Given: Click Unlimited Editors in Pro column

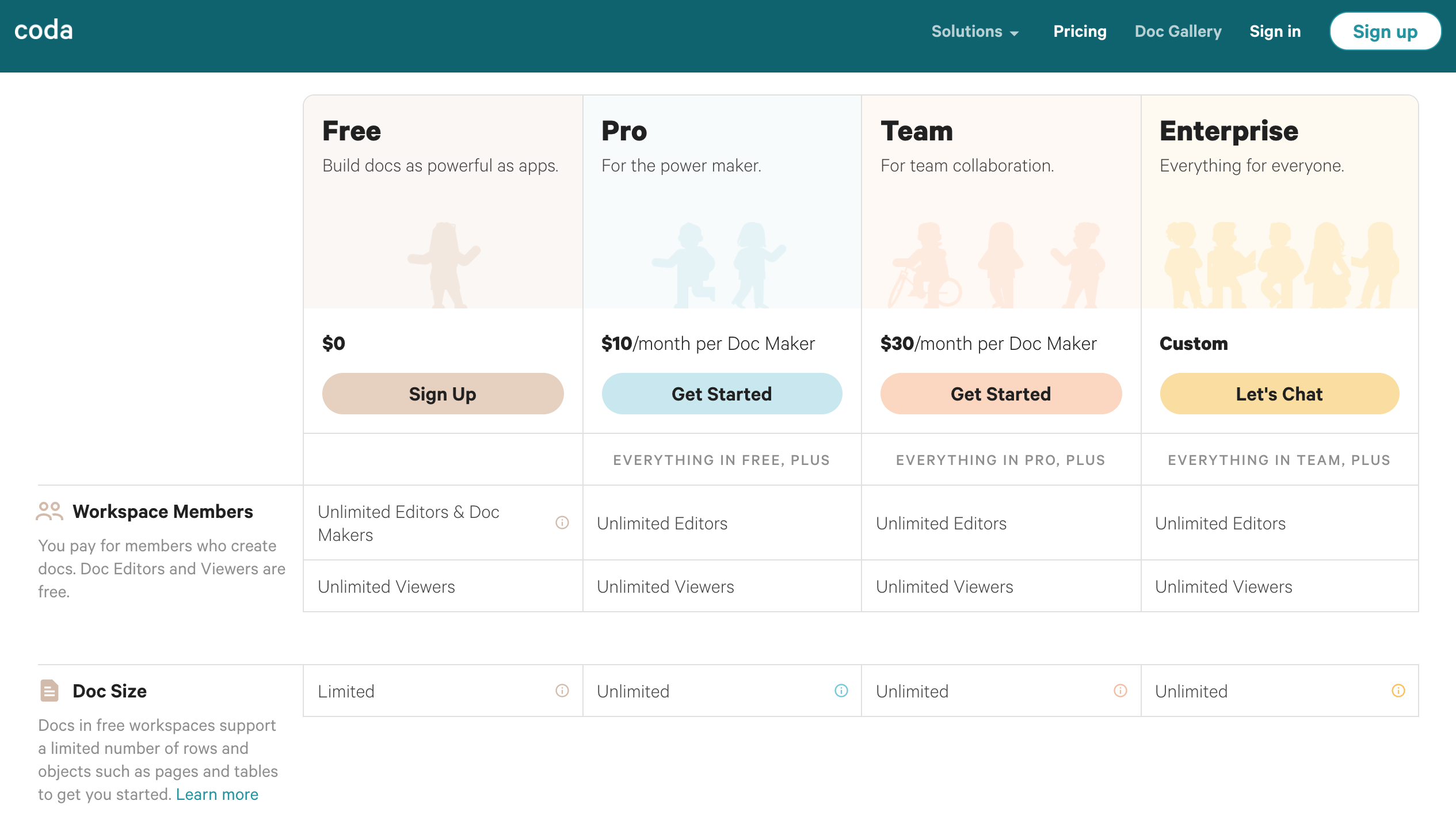Looking at the screenshot, I should [x=662, y=523].
